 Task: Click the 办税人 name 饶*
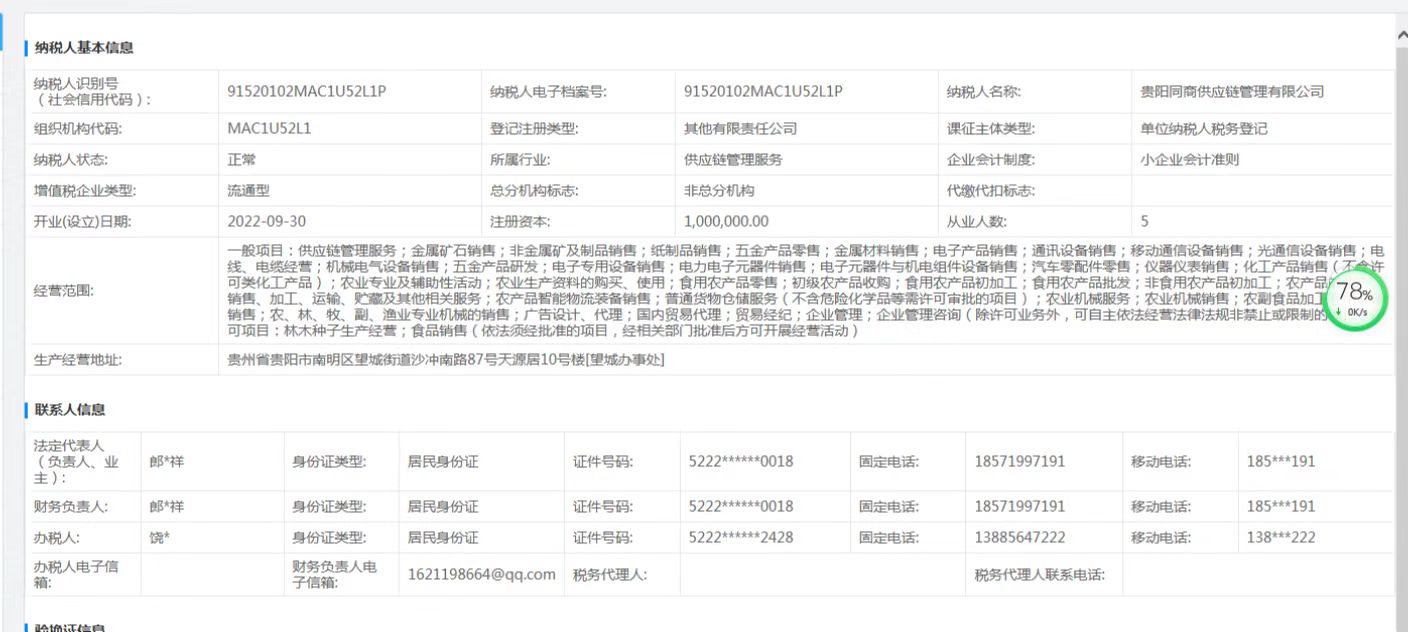[160, 537]
